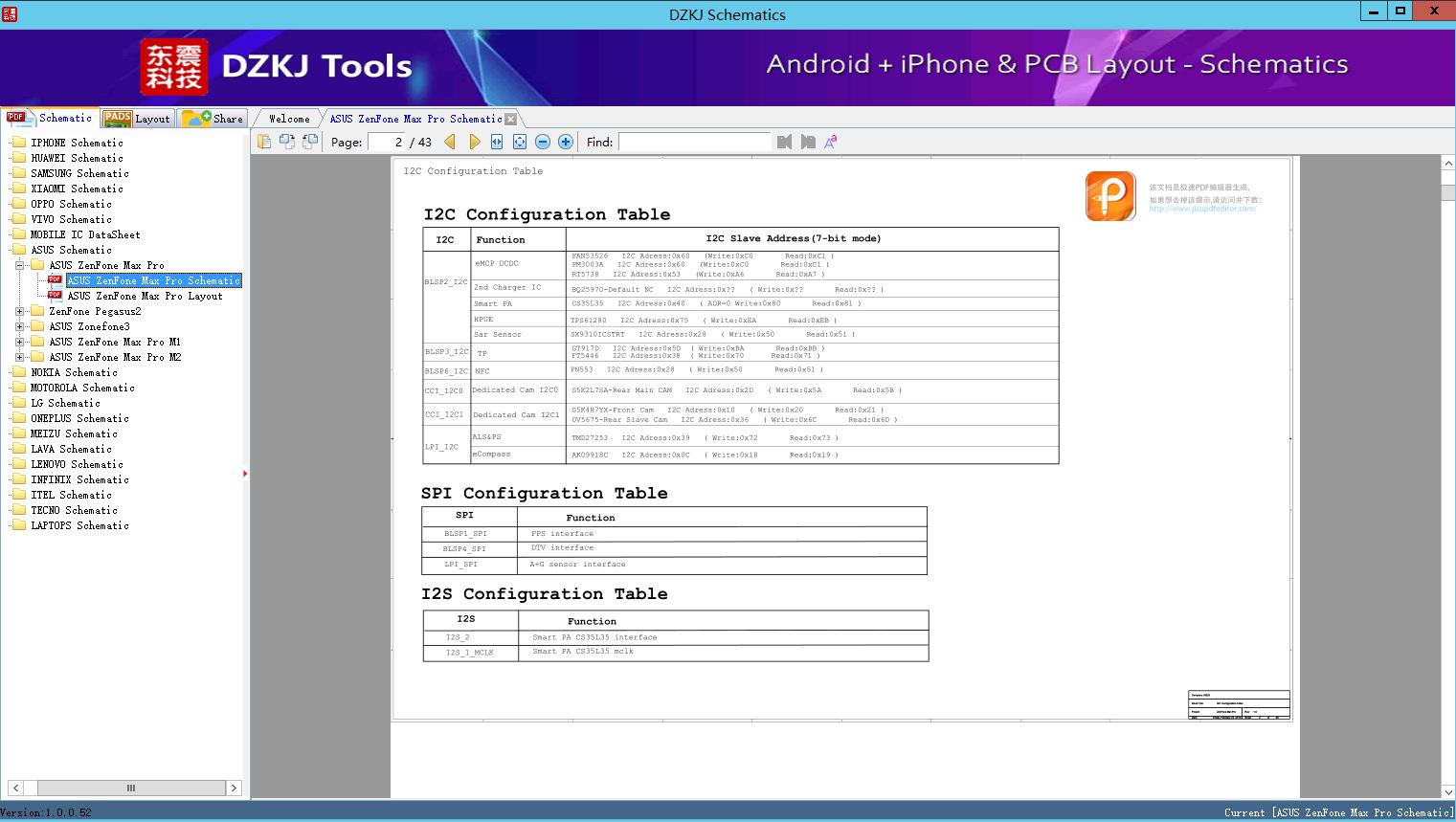Click the rotate pages clockwise icon
Viewport: 1456px width, 822px height.
310,142
